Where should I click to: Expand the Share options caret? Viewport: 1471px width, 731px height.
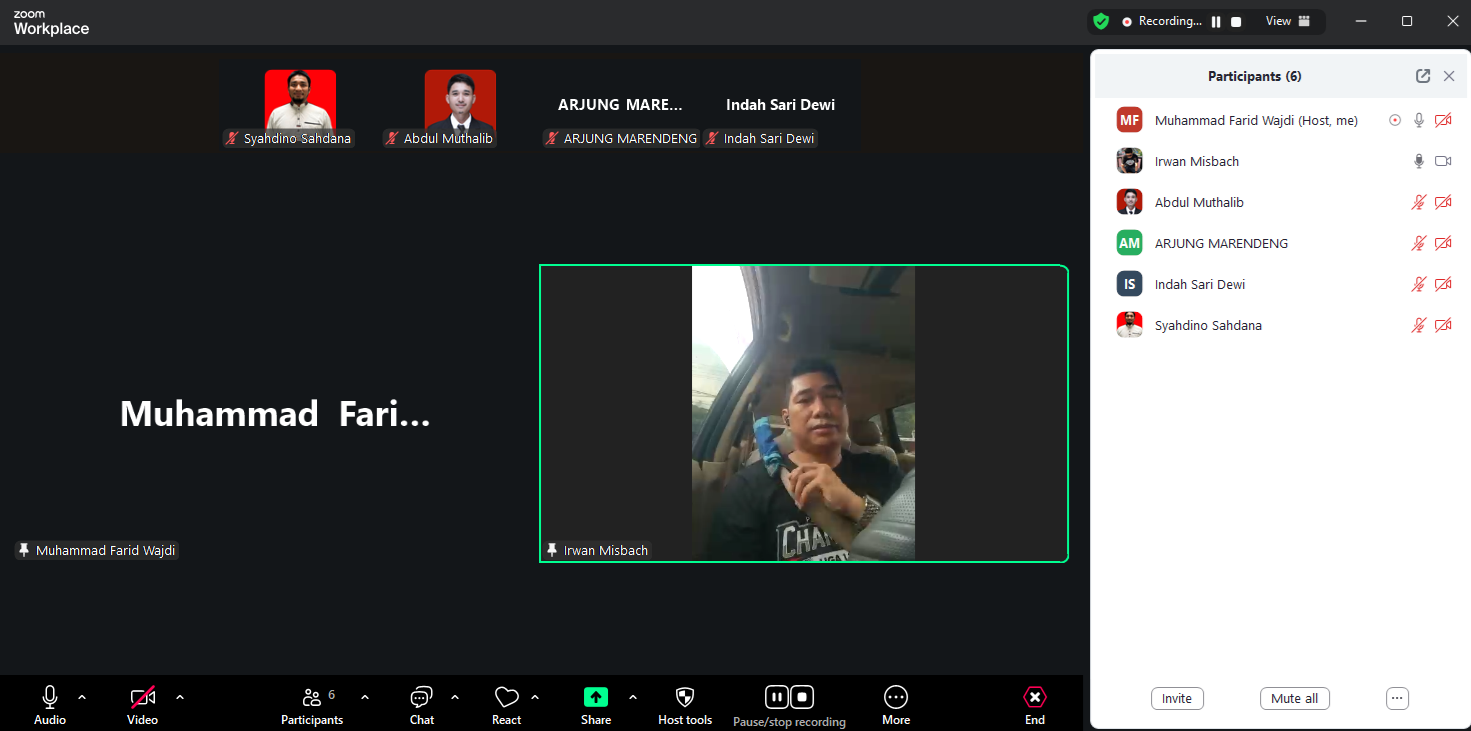(633, 697)
